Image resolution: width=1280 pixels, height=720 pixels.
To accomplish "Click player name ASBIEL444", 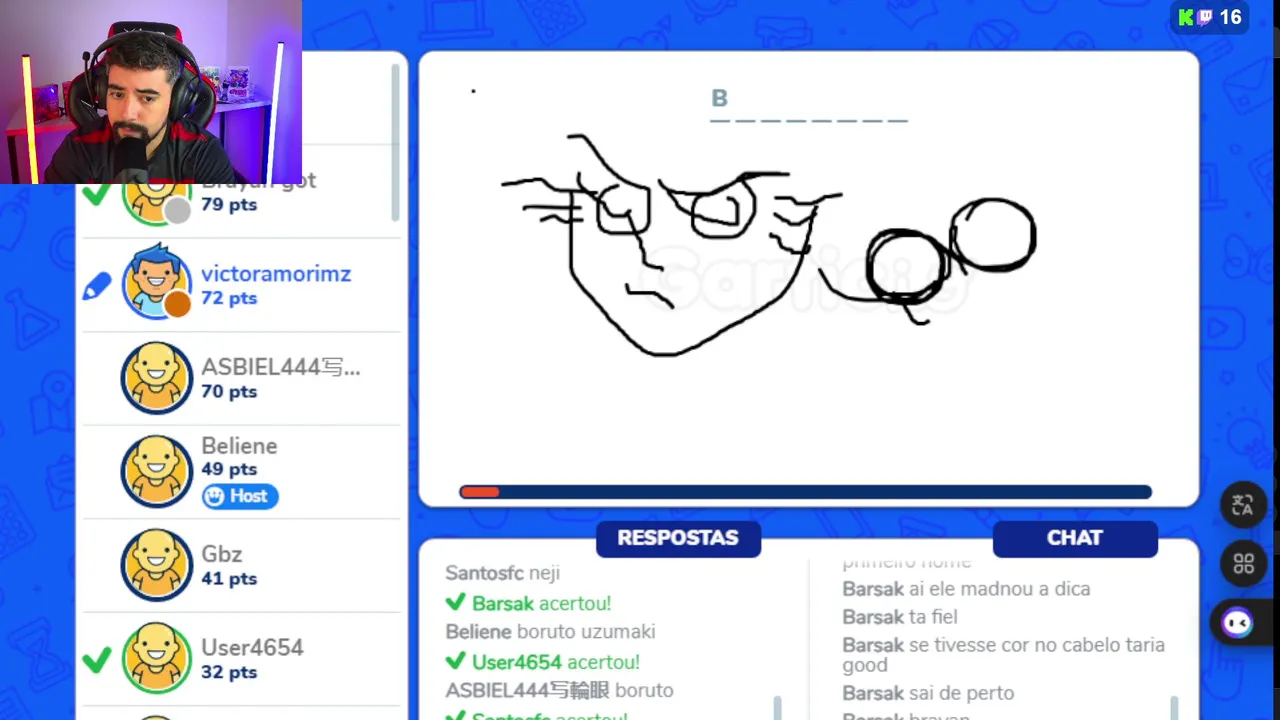I will [x=281, y=367].
